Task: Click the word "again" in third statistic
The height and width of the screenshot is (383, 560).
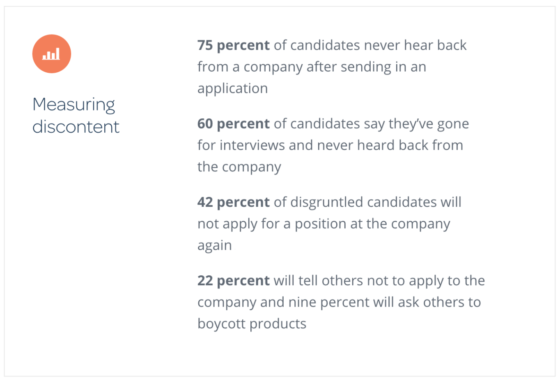Action: pos(215,246)
